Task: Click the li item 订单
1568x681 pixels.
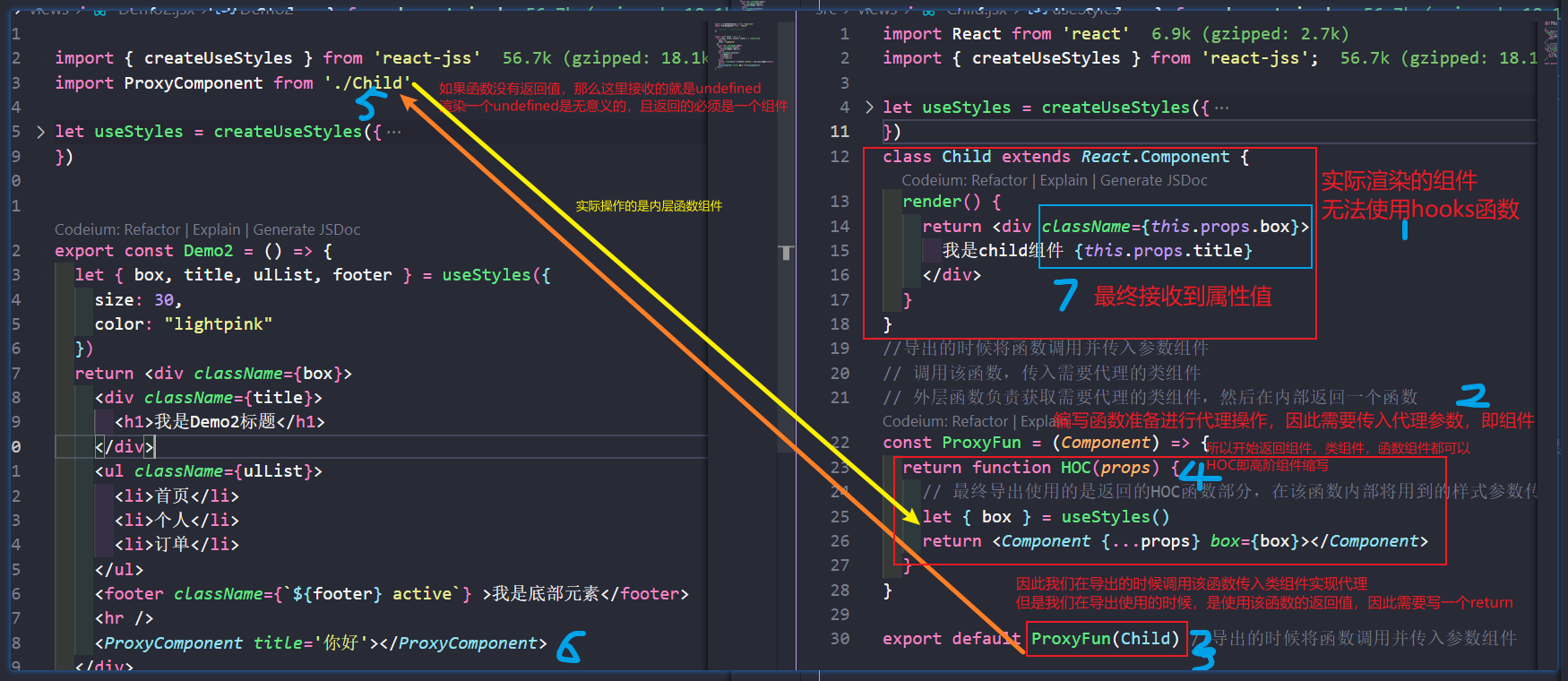Action: click(x=172, y=544)
